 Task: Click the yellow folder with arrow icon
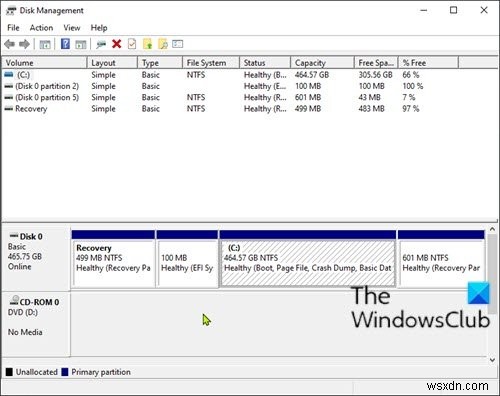point(147,44)
